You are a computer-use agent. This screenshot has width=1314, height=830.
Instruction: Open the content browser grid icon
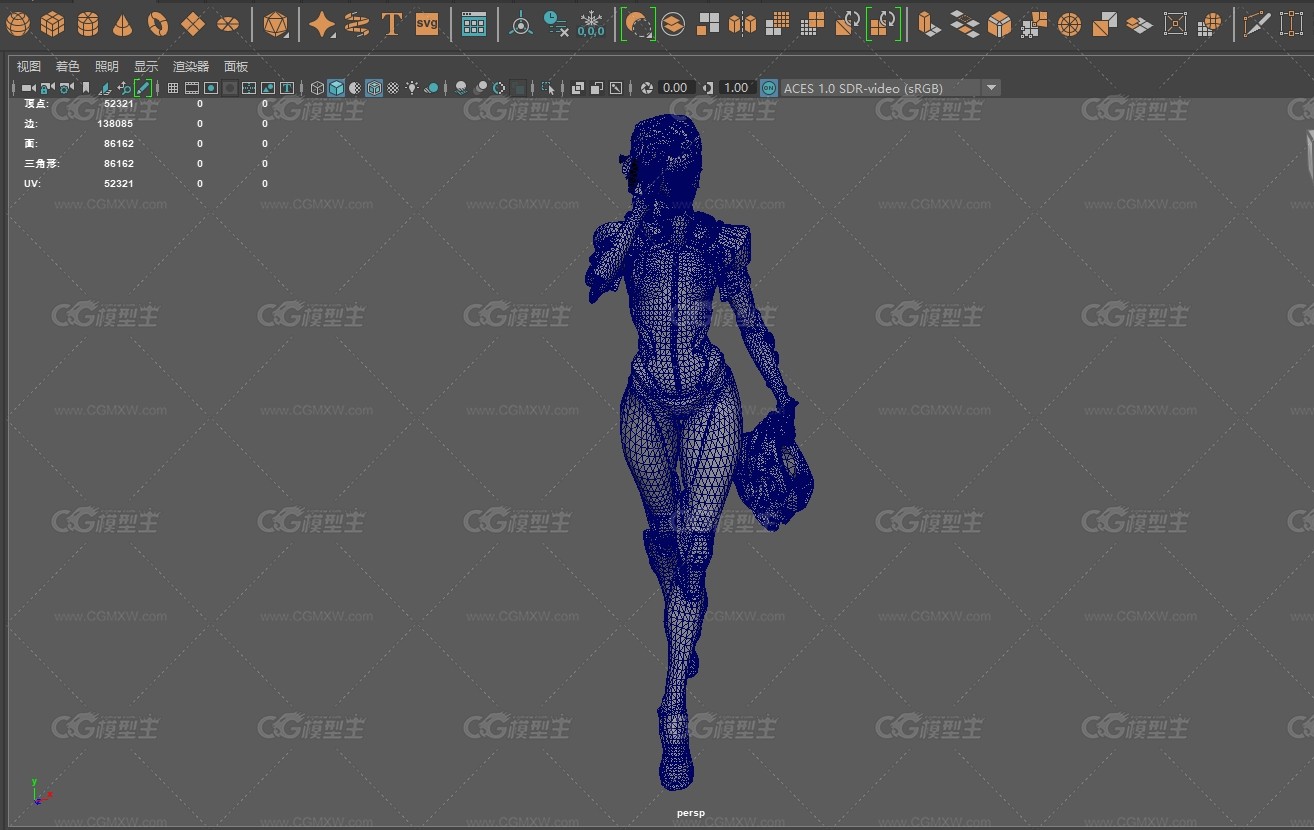pos(474,23)
